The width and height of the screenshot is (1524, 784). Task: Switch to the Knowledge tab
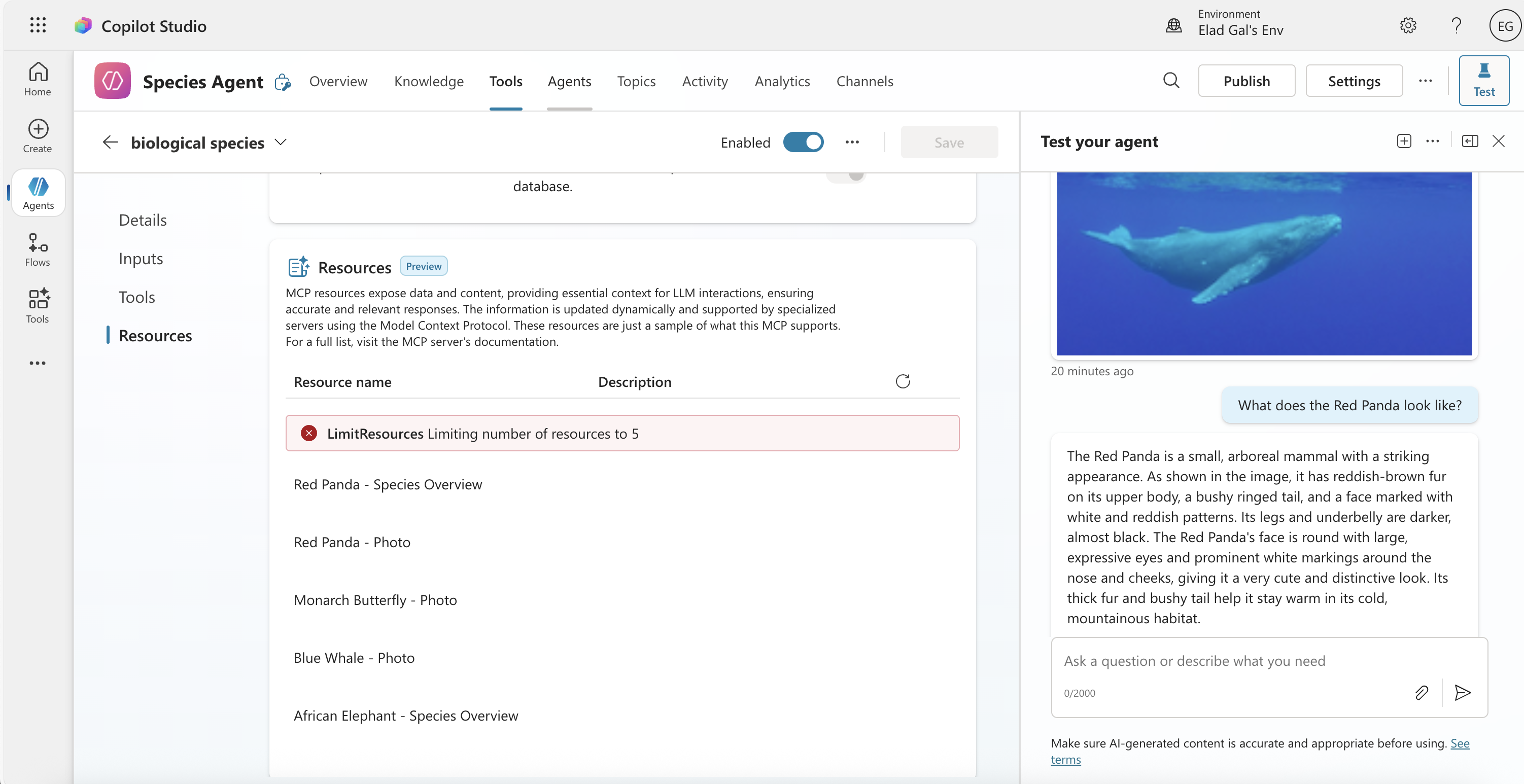click(428, 81)
